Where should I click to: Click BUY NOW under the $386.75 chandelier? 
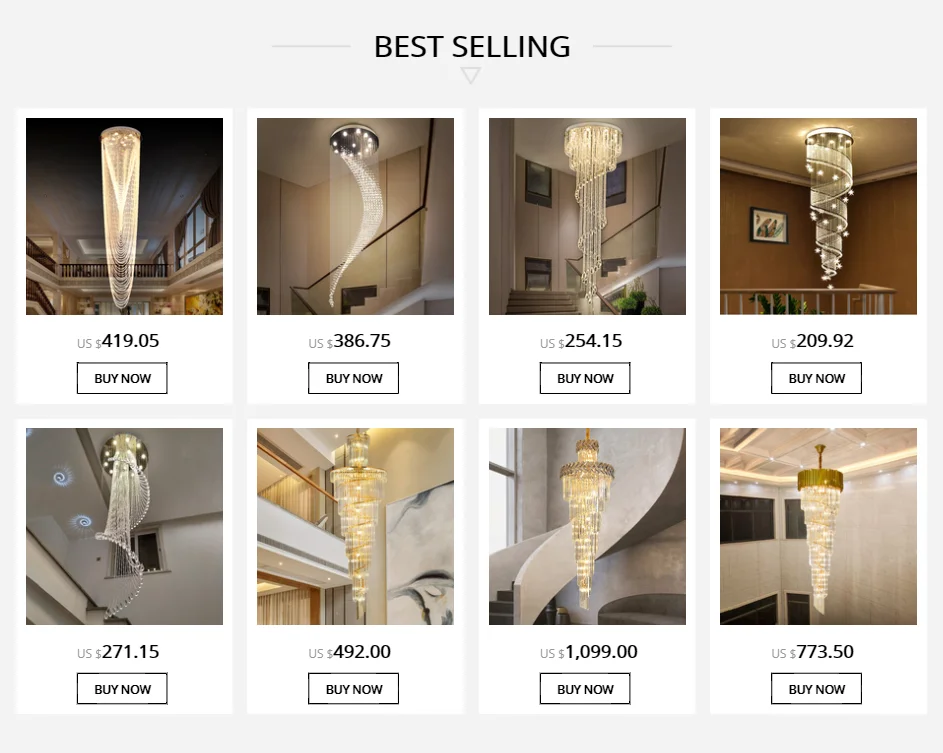tap(354, 378)
